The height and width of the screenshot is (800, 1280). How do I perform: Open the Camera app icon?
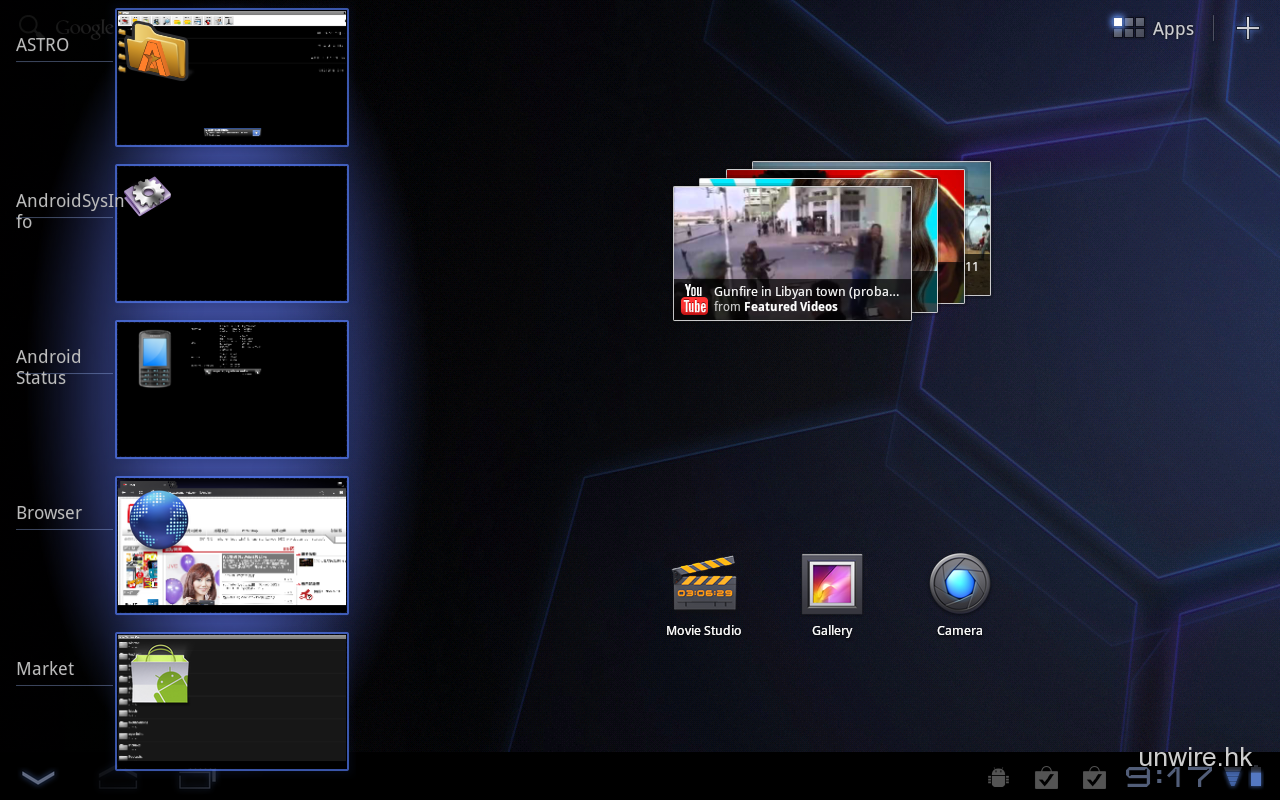tap(959, 584)
